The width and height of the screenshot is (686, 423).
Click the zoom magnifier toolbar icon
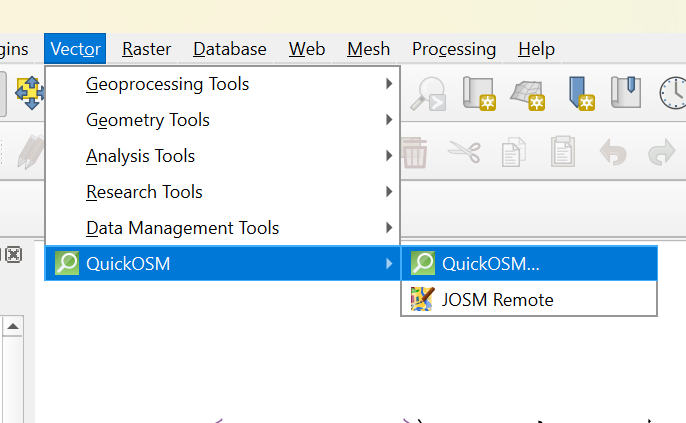click(x=428, y=93)
